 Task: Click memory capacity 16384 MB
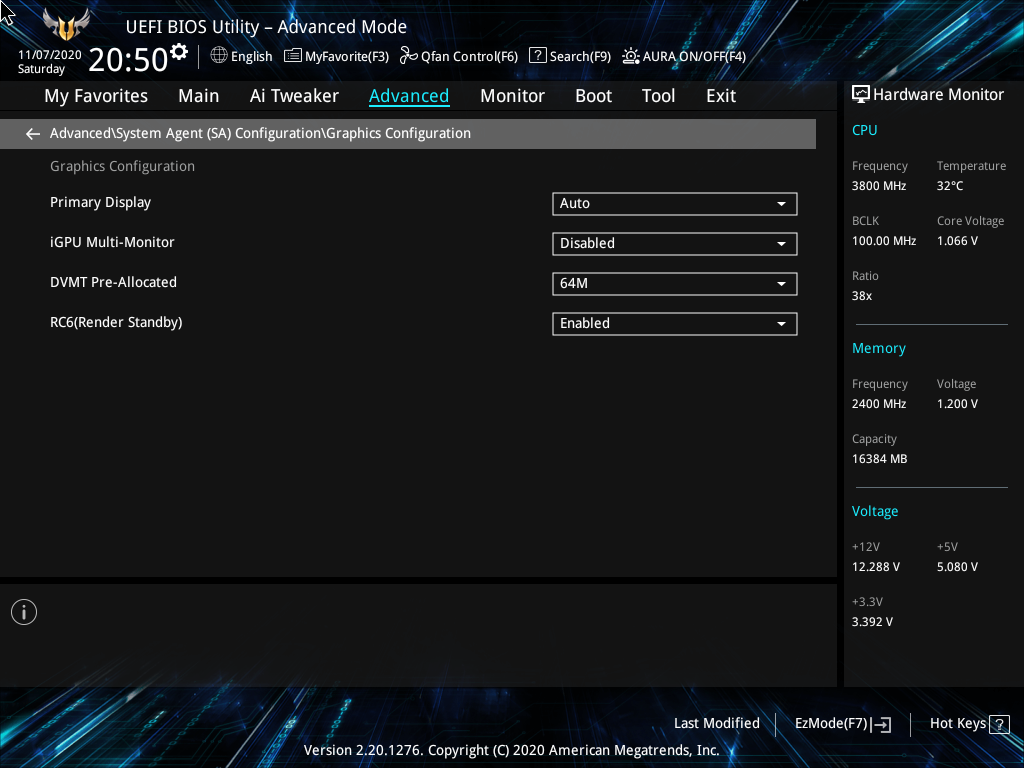coord(879,459)
